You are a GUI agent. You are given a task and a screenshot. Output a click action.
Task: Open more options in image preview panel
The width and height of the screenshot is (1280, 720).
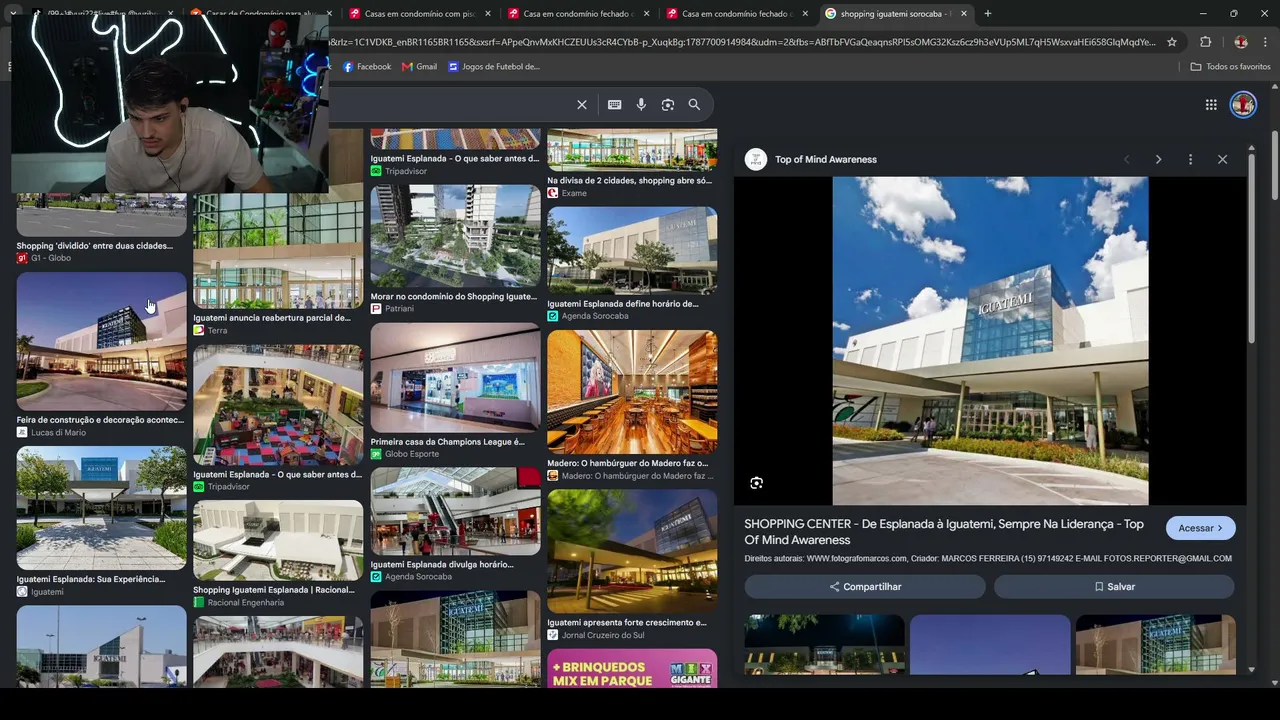tap(1190, 160)
